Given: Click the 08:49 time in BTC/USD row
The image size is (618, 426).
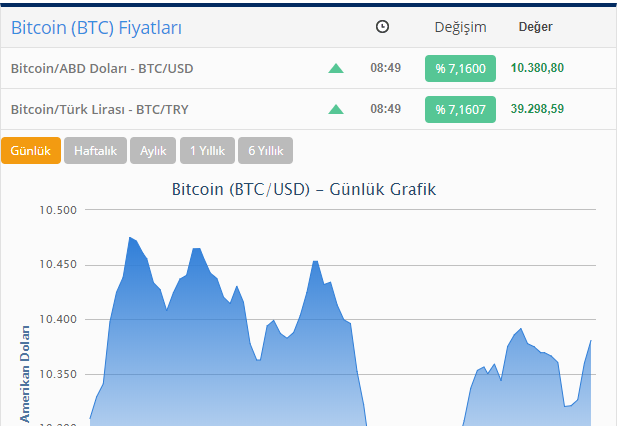Looking at the screenshot, I should click(x=385, y=68).
